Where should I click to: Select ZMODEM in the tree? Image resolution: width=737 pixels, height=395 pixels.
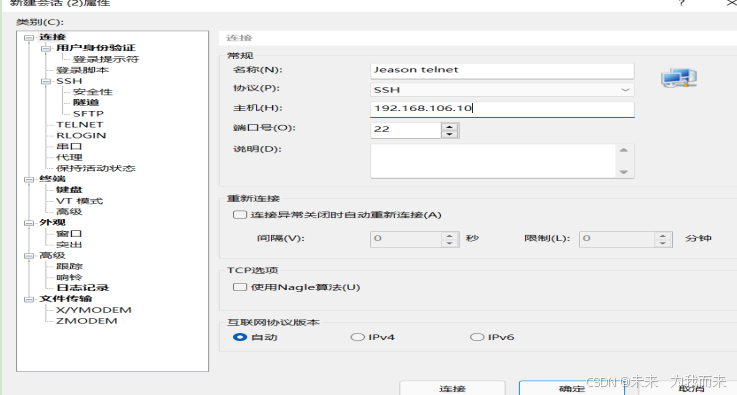[86, 321]
